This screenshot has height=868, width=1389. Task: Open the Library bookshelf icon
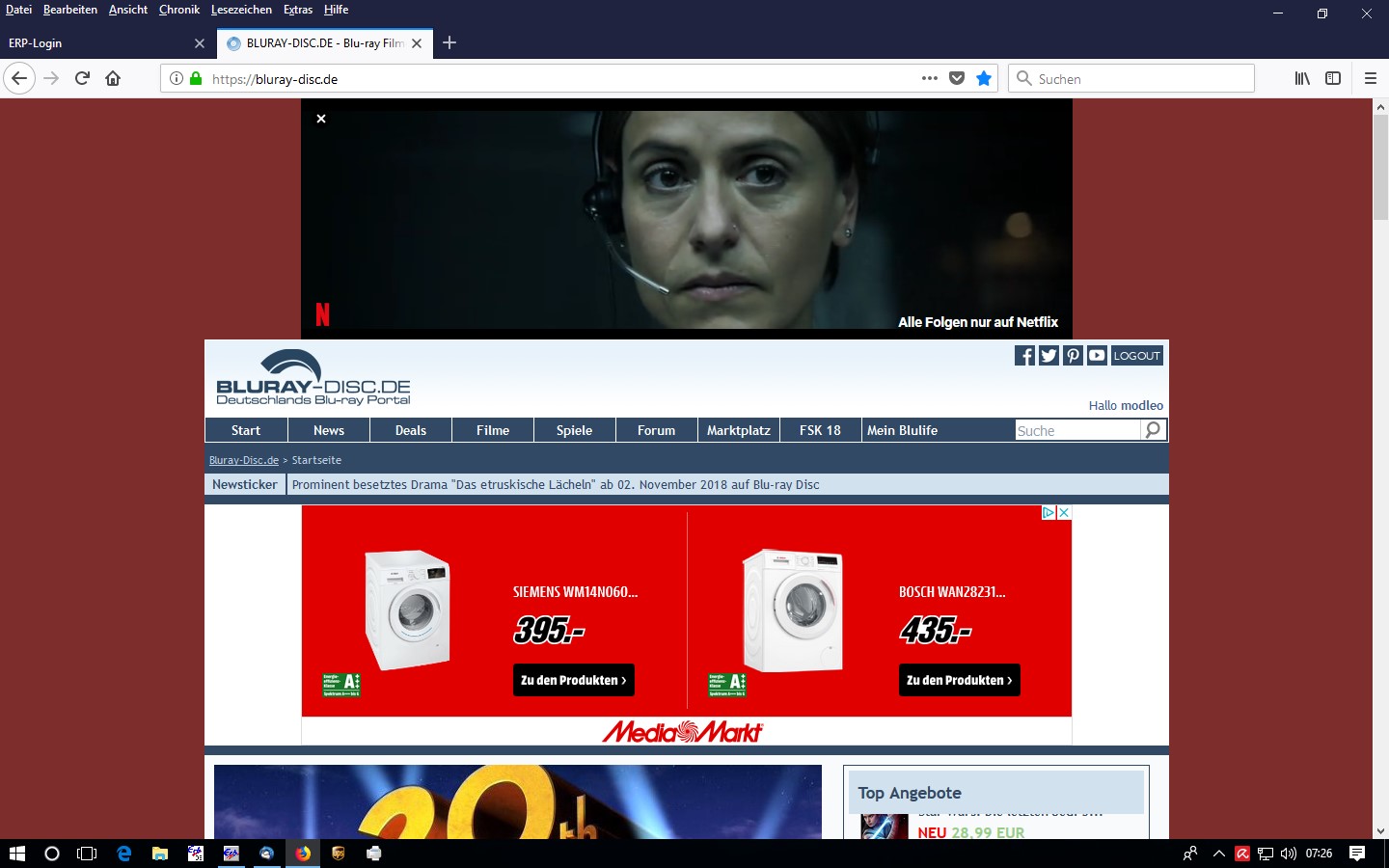pyautogui.click(x=1302, y=78)
